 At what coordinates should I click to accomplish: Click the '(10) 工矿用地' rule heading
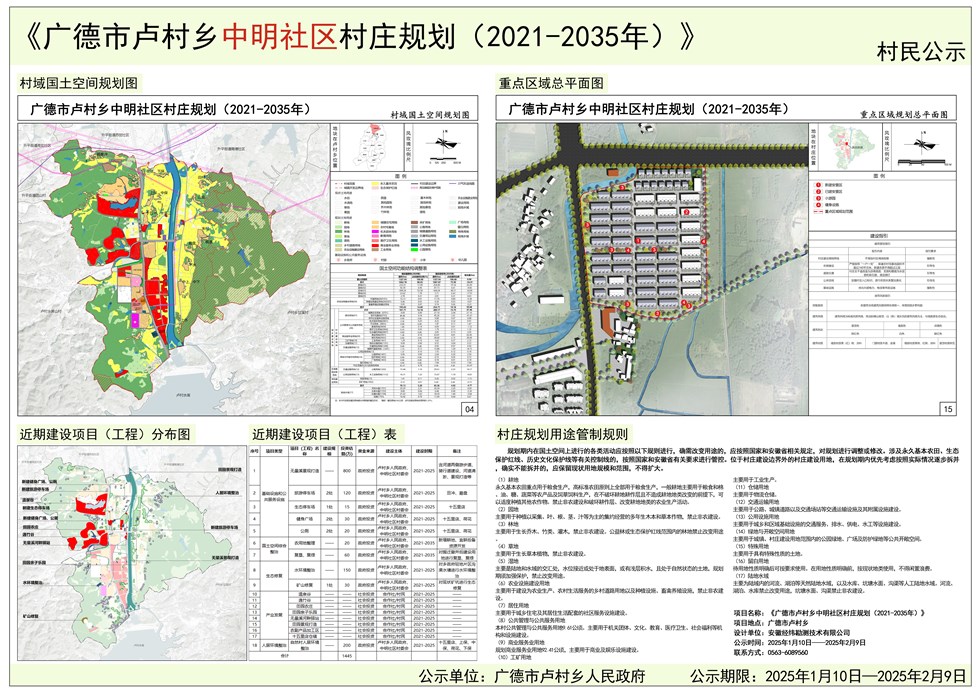click(513, 657)
